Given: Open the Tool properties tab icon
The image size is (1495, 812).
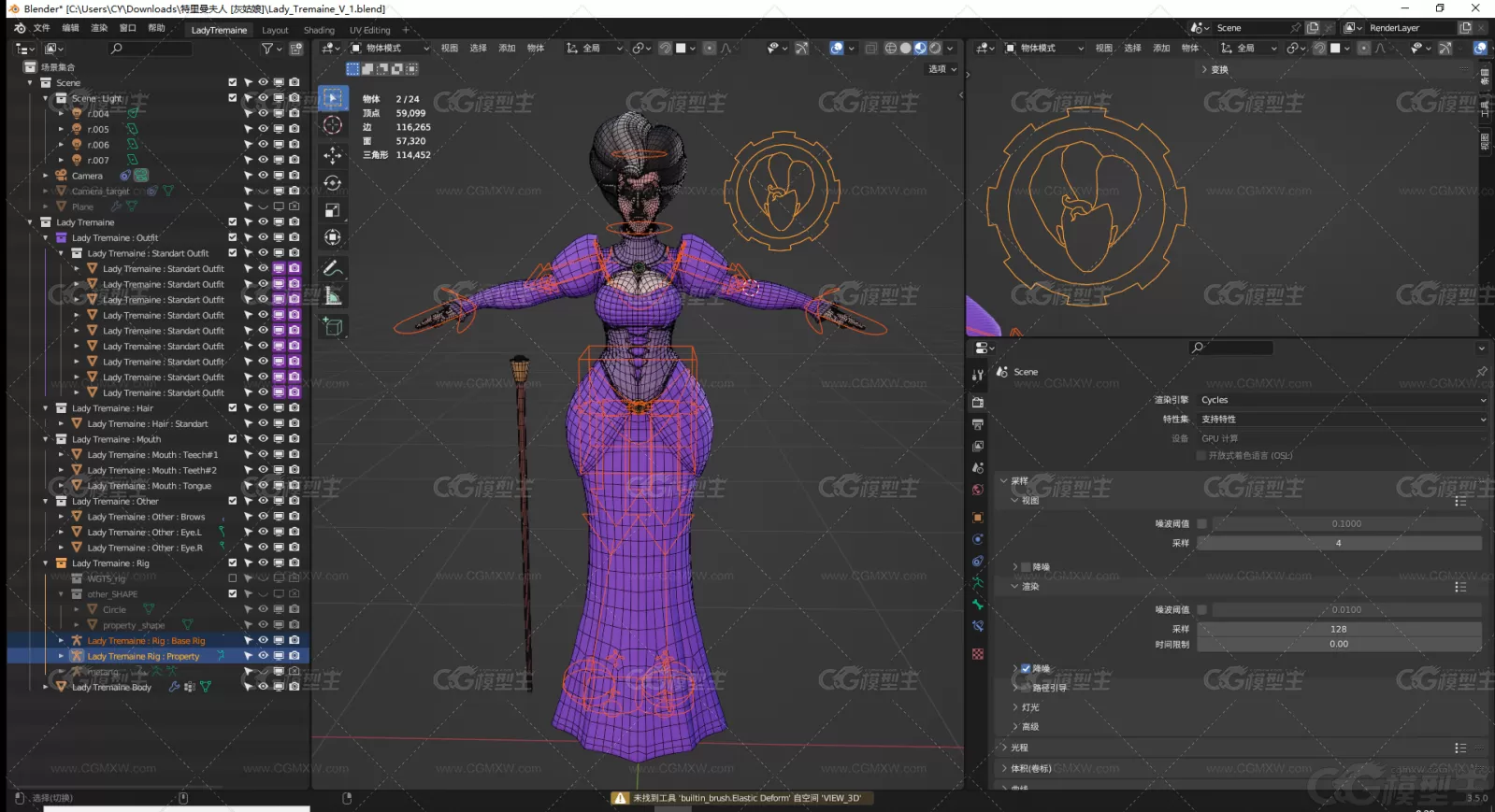Looking at the screenshot, I should coord(978,375).
